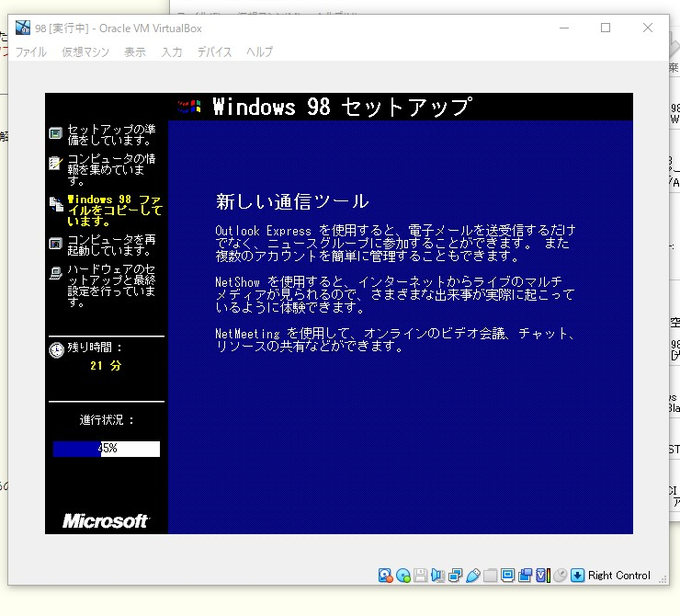Screen dimensions: 680x616
Task: Click the コンピュータの情報を集めています step text
Action: (x=111, y=169)
